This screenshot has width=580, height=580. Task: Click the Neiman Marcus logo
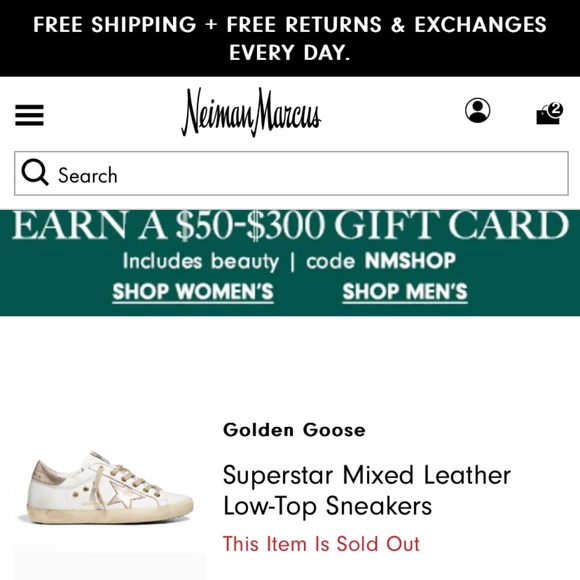tap(251, 112)
